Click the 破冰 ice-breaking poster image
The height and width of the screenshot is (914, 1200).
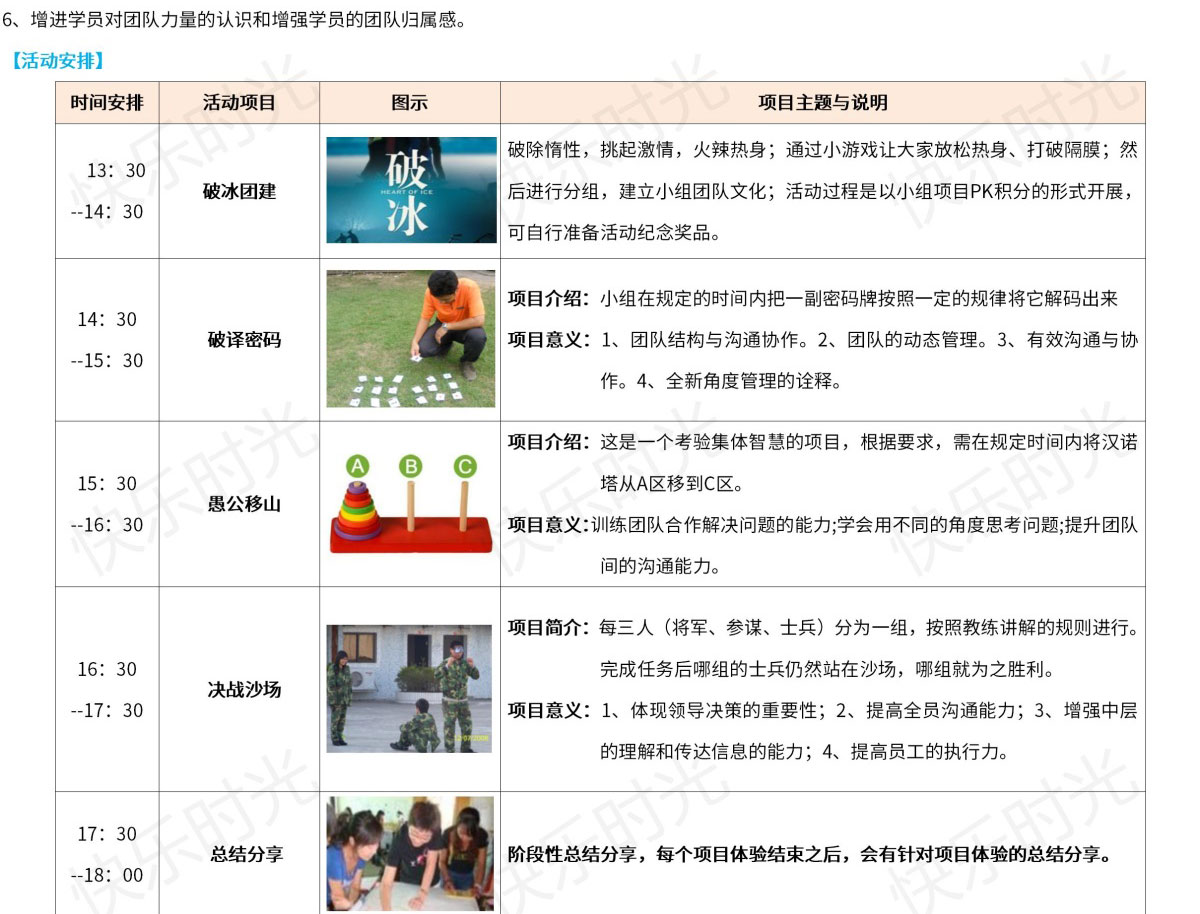(411, 190)
